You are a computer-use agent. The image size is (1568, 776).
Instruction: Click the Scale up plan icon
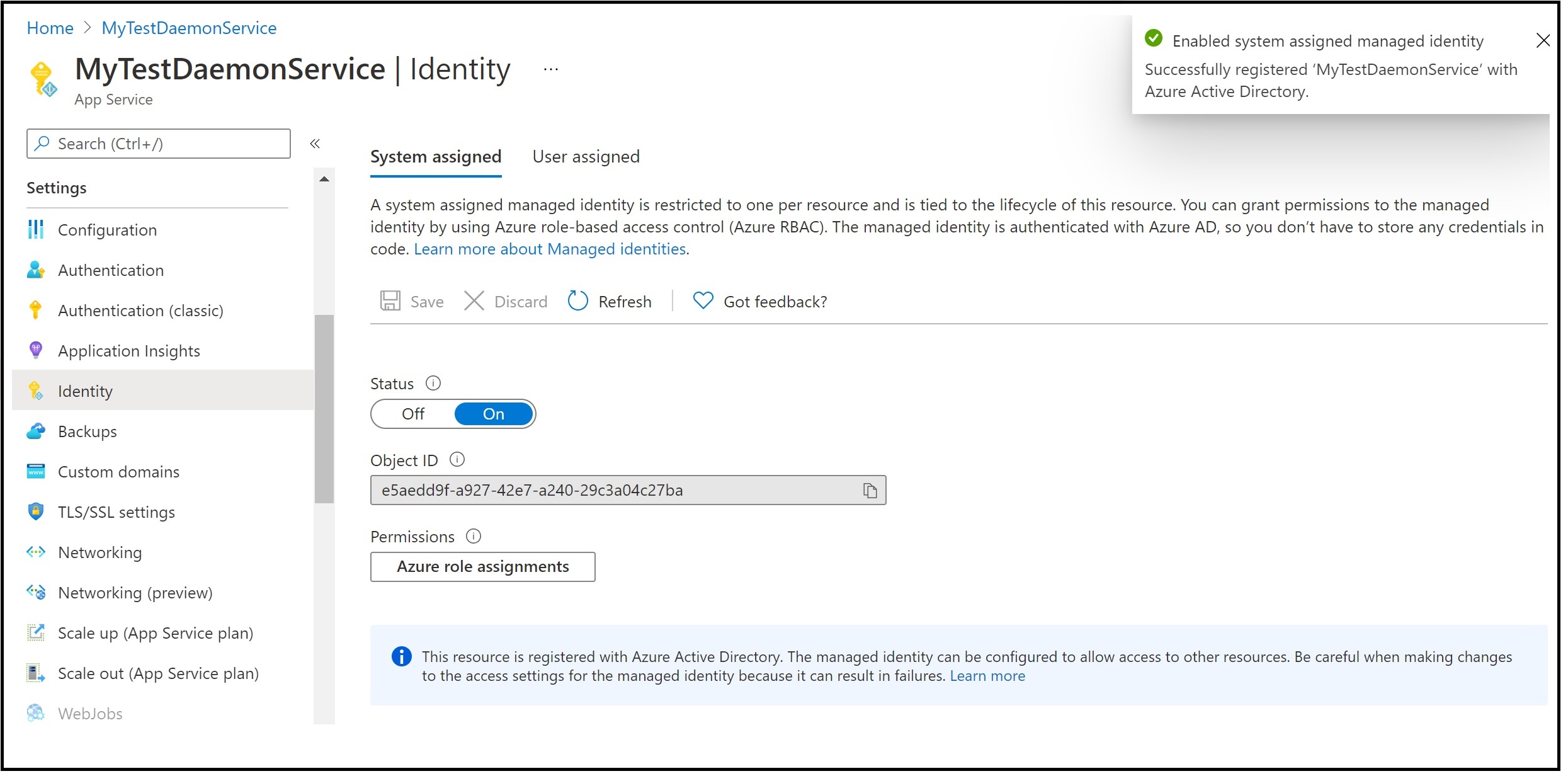coord(36,632)
